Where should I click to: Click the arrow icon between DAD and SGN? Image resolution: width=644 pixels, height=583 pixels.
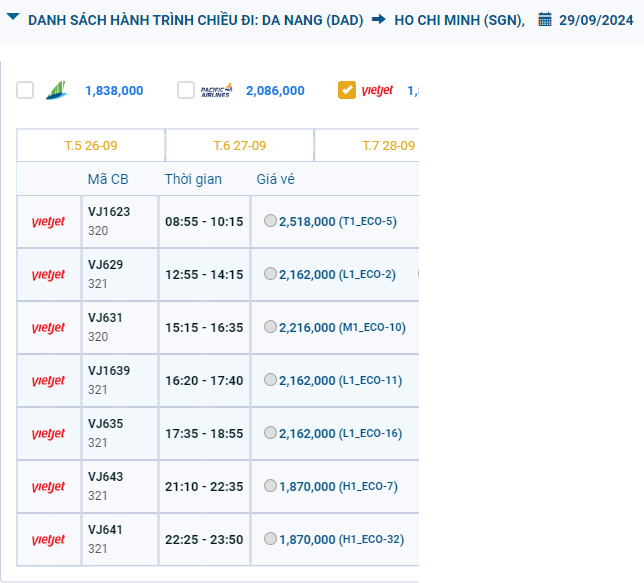pos(378,20)
